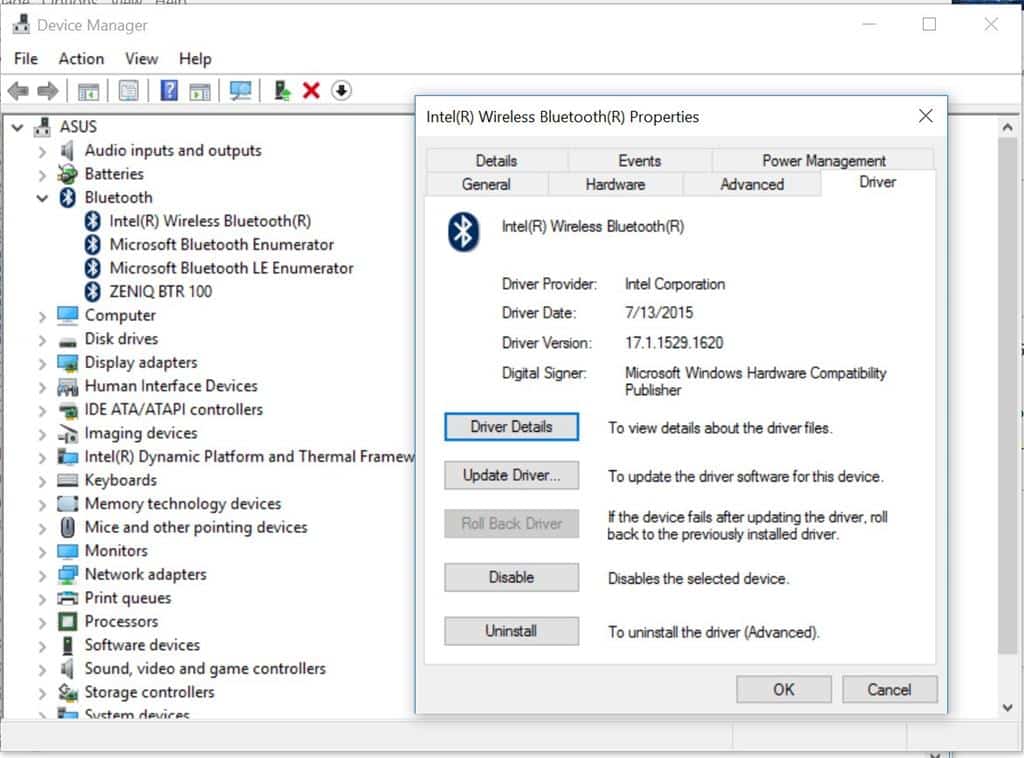Click the scrollbar down arrow at right
This screenshot has width=1024, height=758.
(1008, 707)
